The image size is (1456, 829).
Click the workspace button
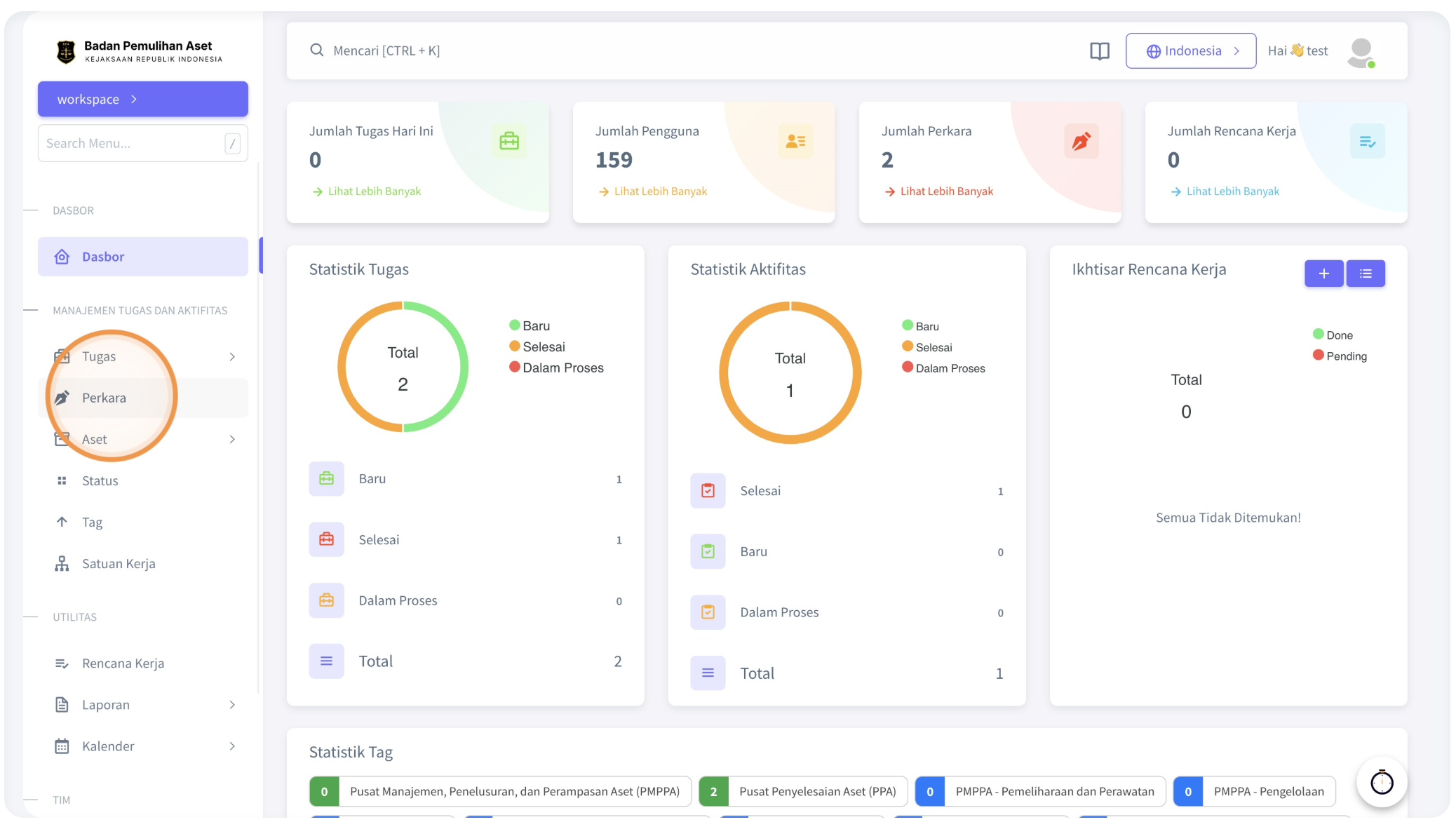(143, 99)
